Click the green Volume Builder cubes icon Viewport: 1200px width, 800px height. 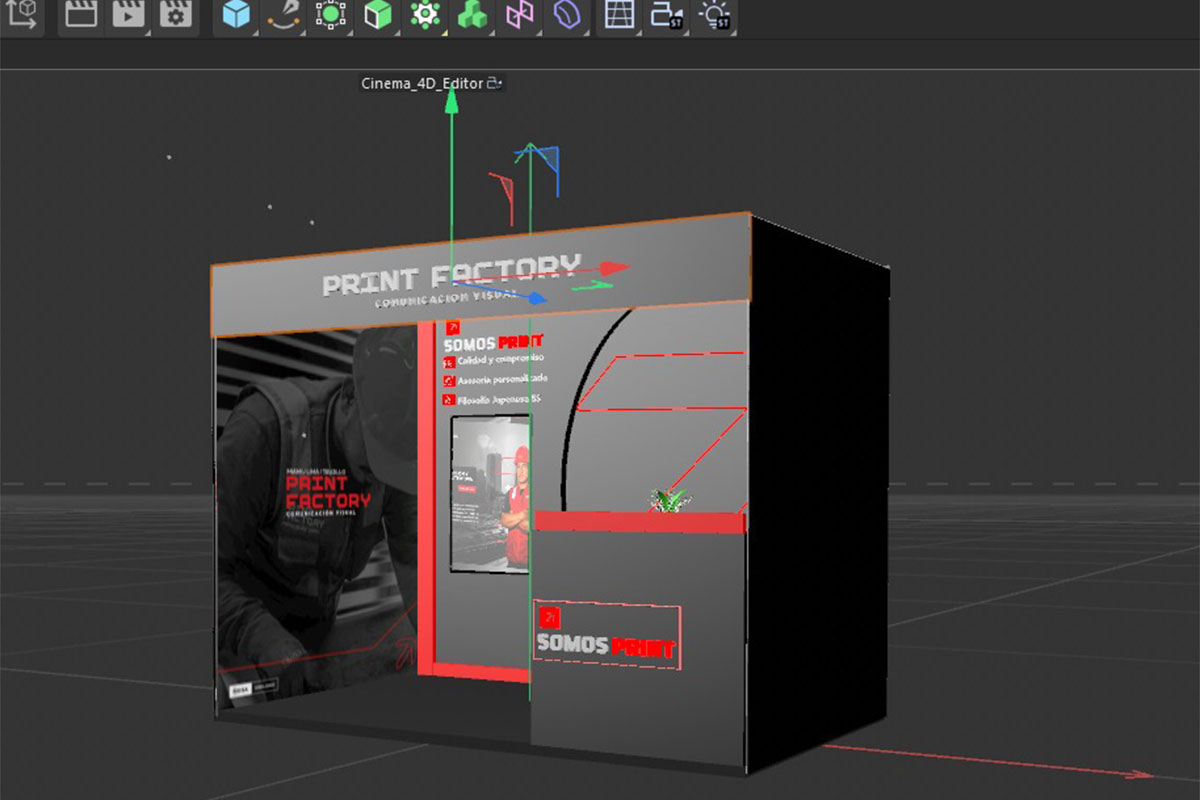[472, 15]
